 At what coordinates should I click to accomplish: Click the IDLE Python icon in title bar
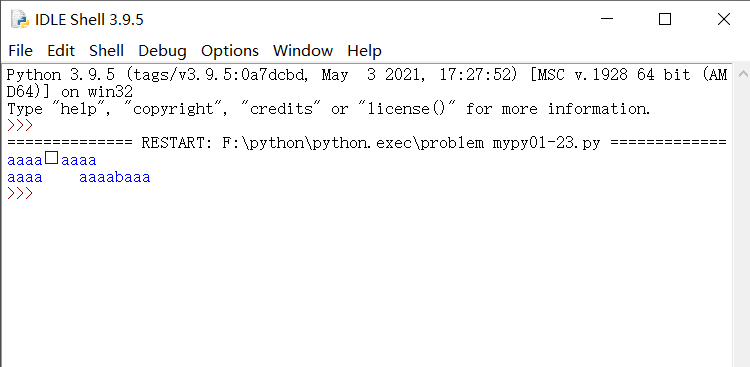coord(20,19)
